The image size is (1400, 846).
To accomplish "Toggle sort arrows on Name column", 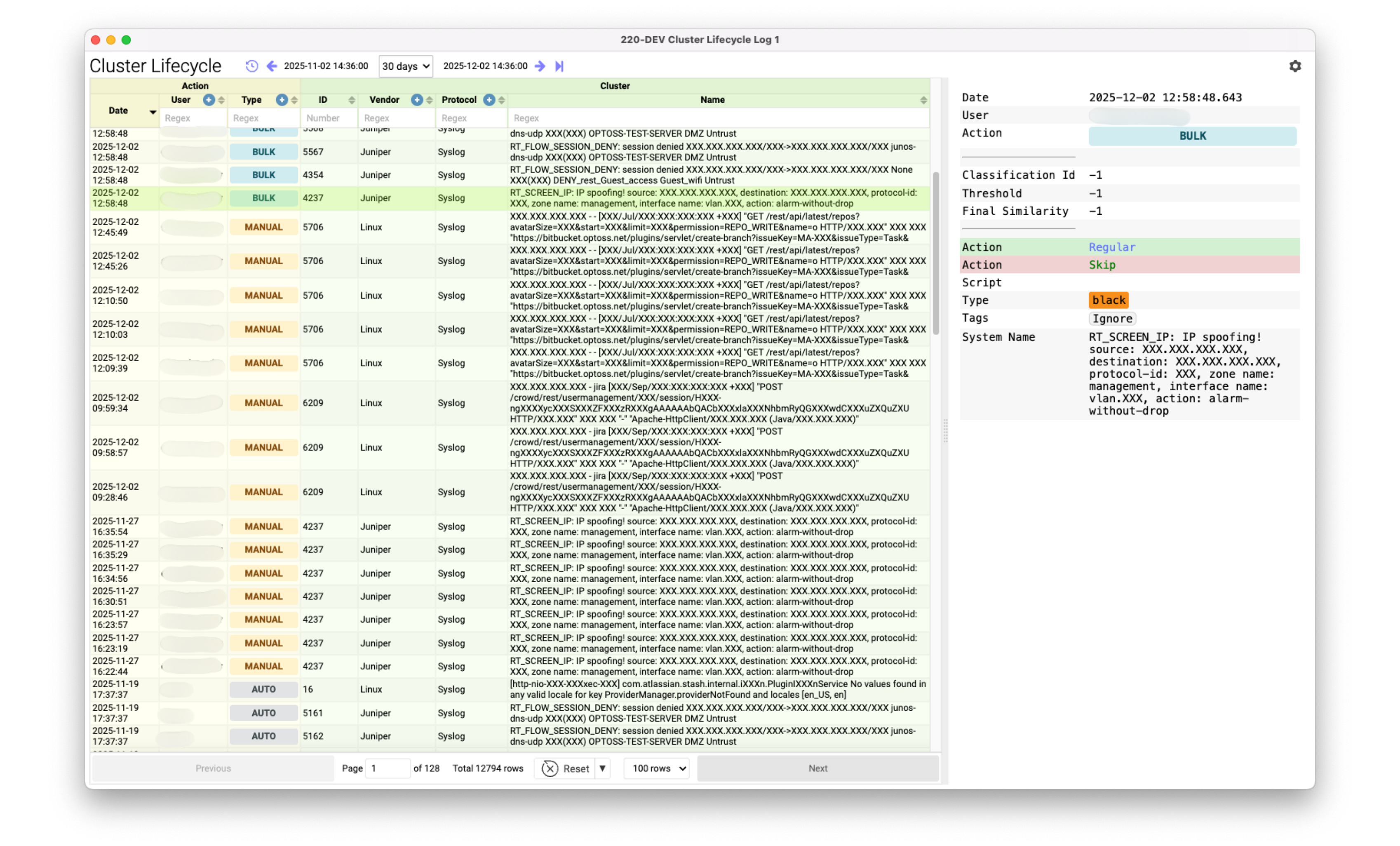I will click(923, 100).
